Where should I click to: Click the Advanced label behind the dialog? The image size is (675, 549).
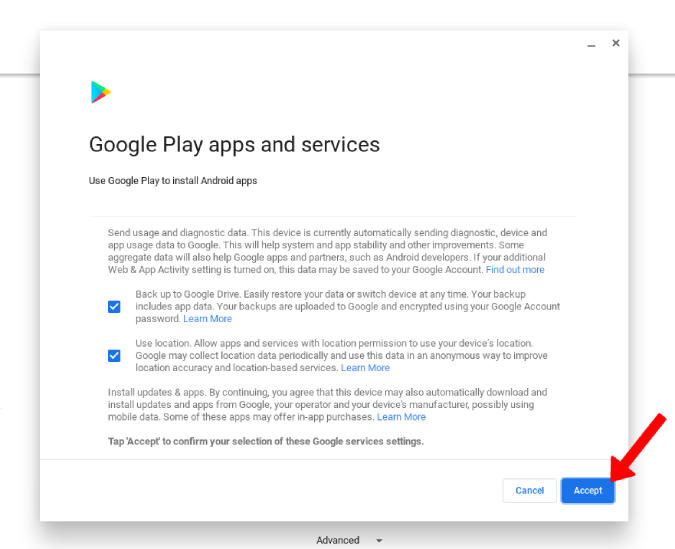[338, 540]
